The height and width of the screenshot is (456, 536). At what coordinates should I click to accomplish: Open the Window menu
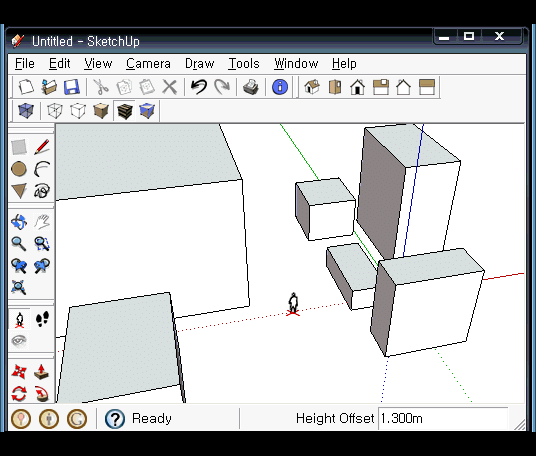(296, 64)
